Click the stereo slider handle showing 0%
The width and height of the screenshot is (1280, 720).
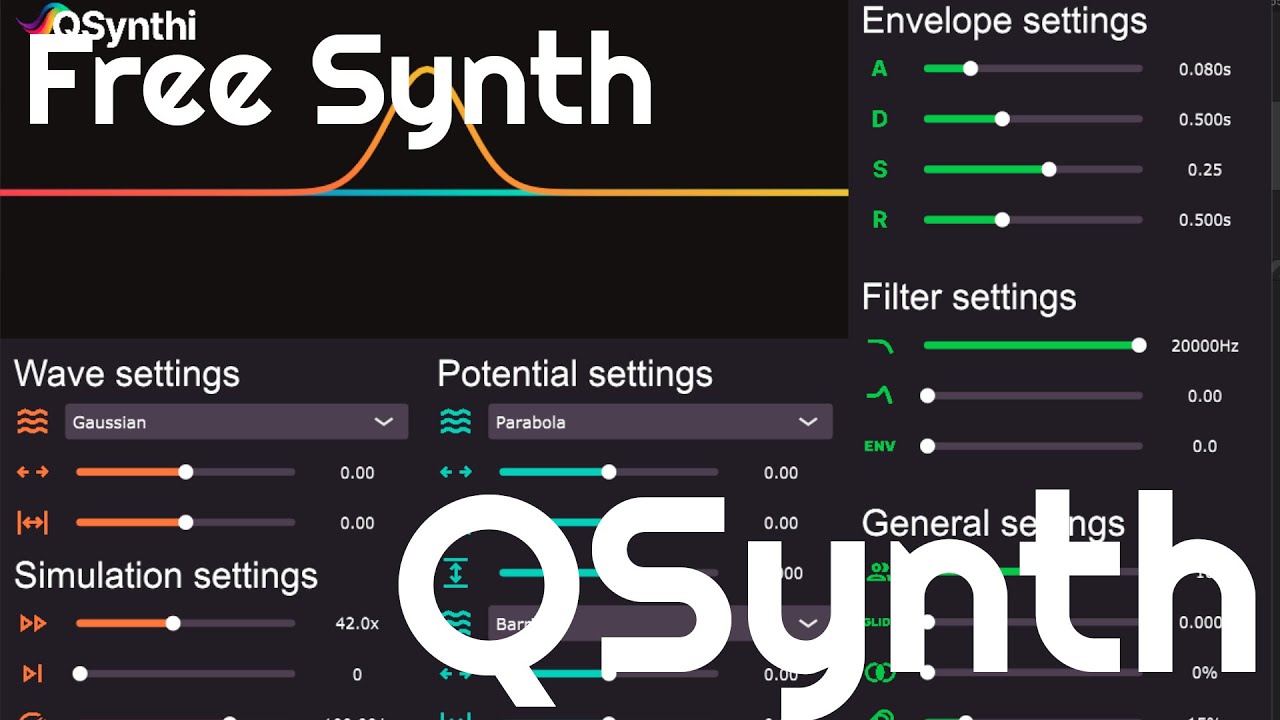(927, 673)
